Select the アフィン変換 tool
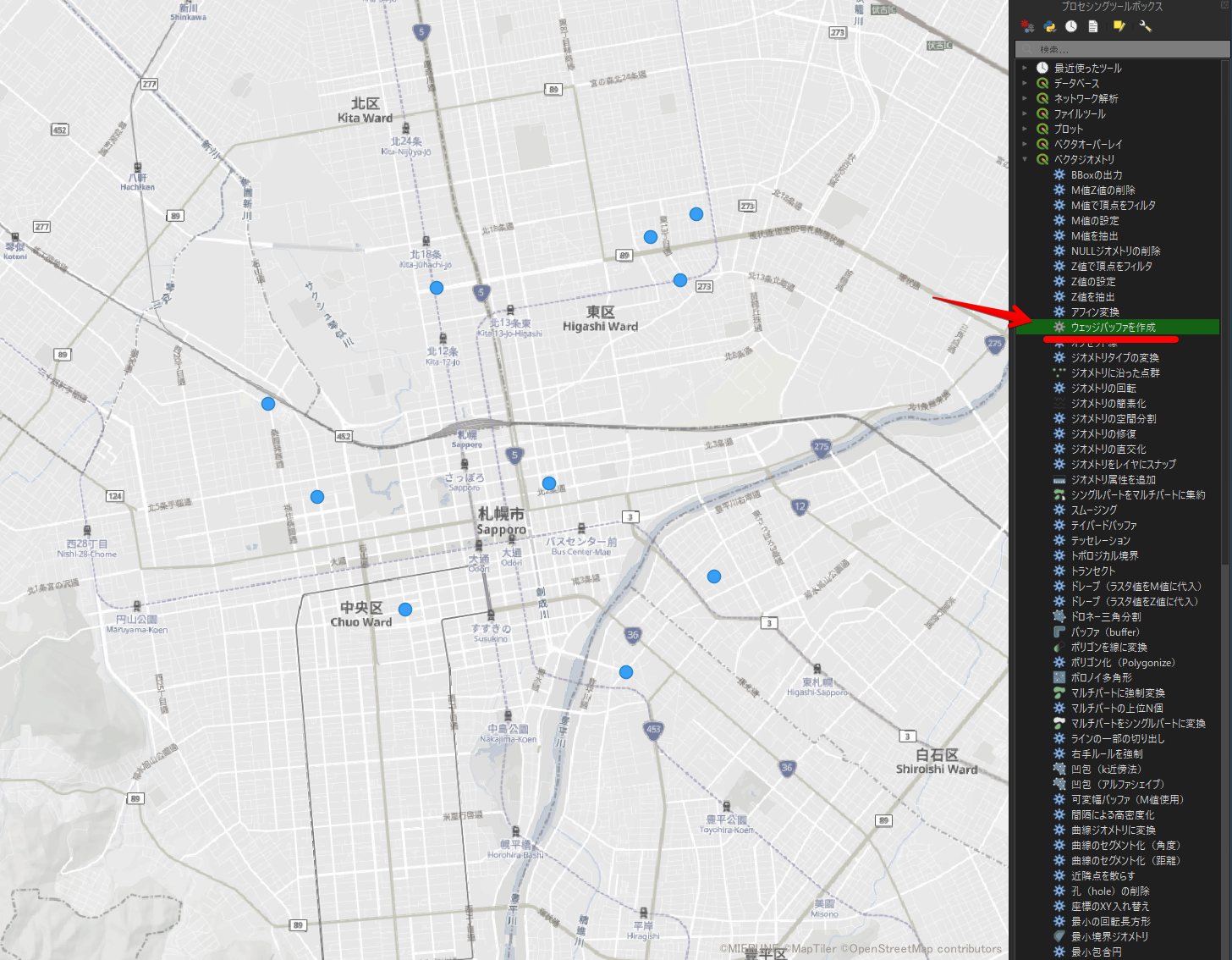1232x960 pixels. click(1095, 312)
